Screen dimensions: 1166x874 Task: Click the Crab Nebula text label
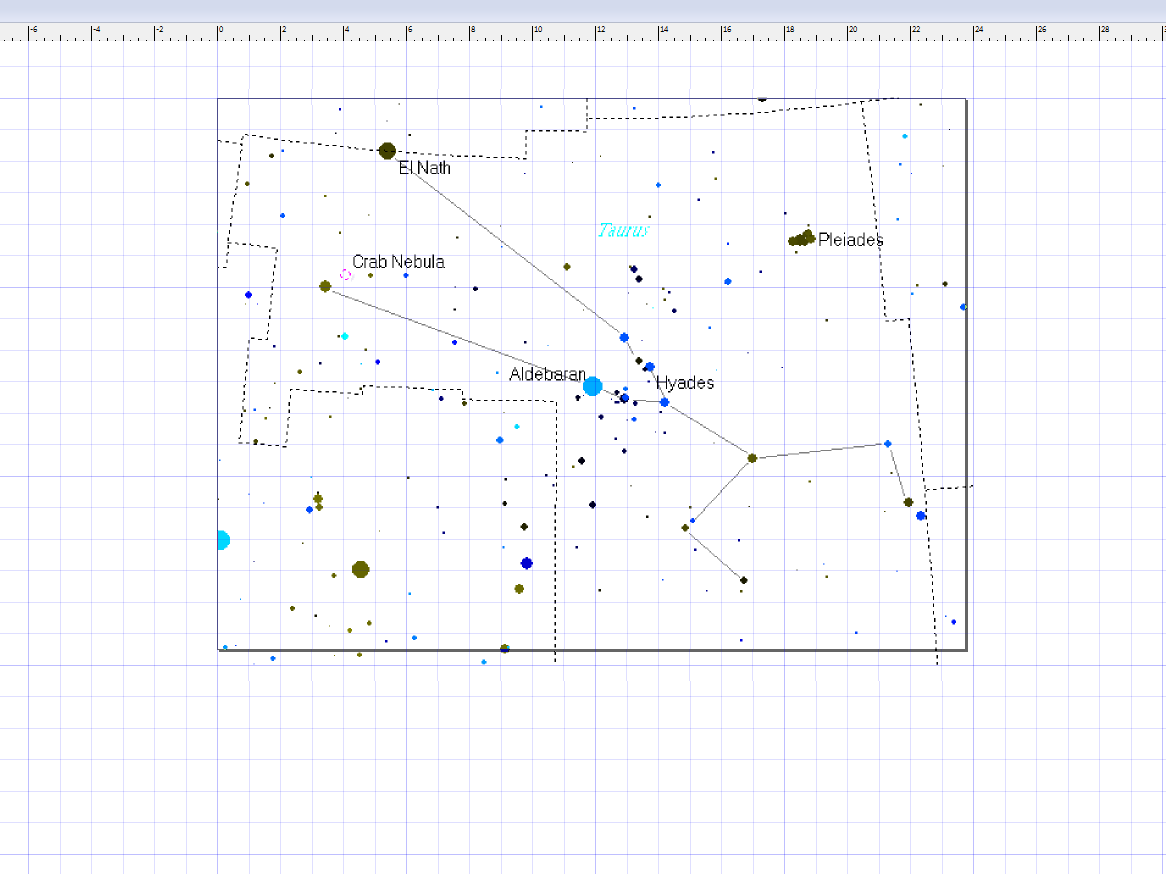pyautogui.click(x=398, y=262)
